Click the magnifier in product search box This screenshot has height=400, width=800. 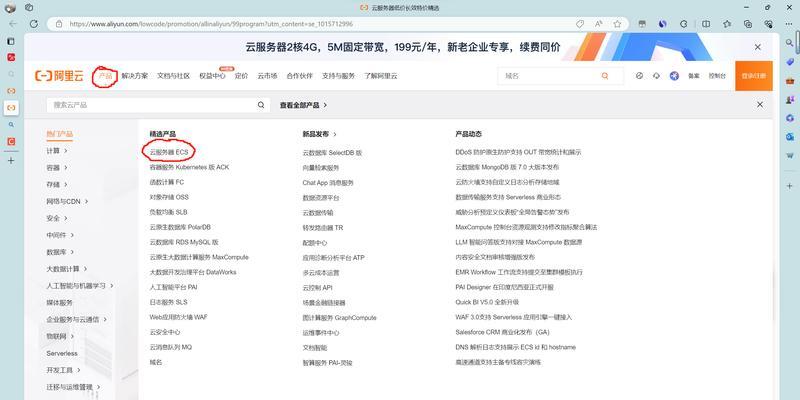261,105
